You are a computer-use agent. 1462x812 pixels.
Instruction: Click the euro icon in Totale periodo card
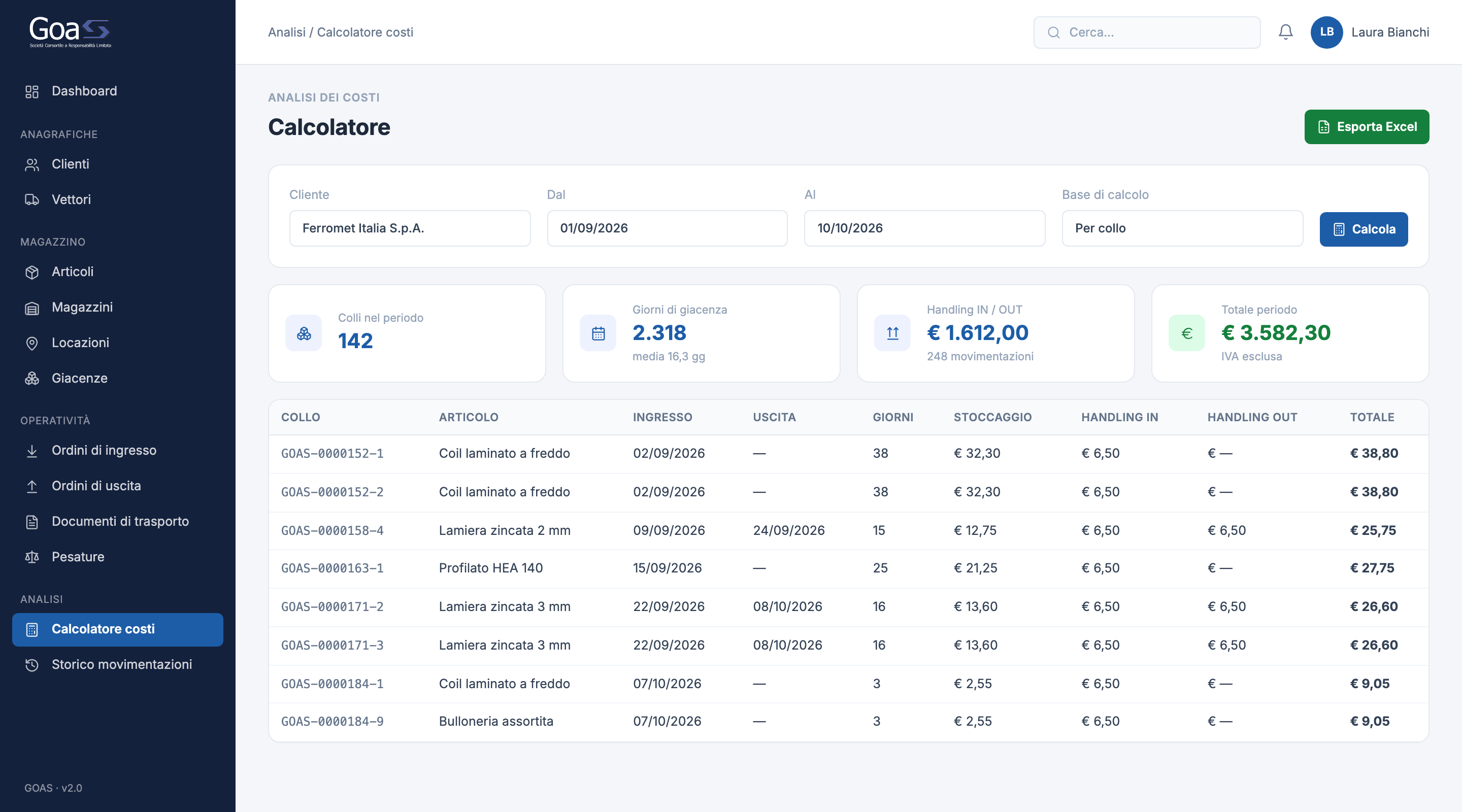1187,333
